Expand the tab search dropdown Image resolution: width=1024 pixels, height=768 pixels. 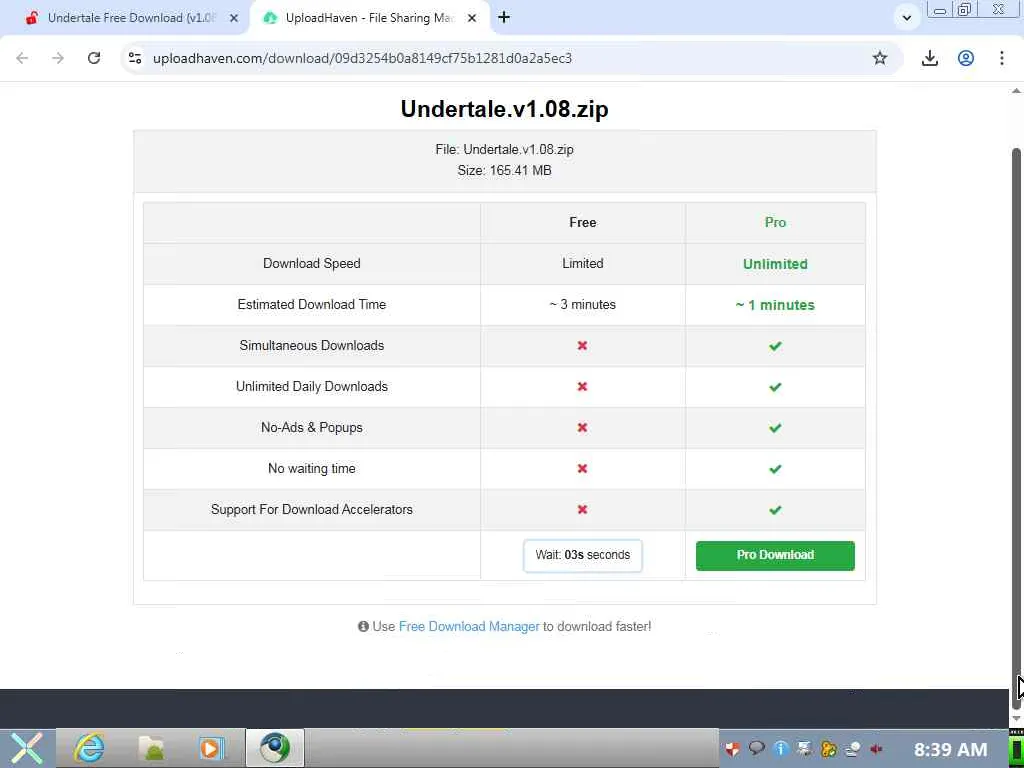click(906, 18)
